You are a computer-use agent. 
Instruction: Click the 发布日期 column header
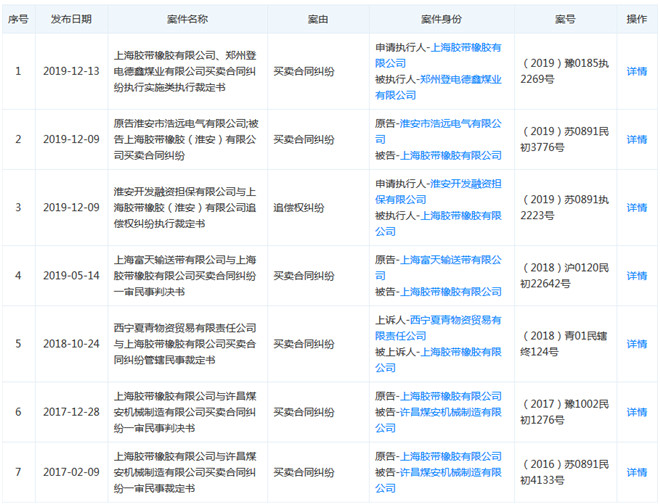tap(71, 19)
